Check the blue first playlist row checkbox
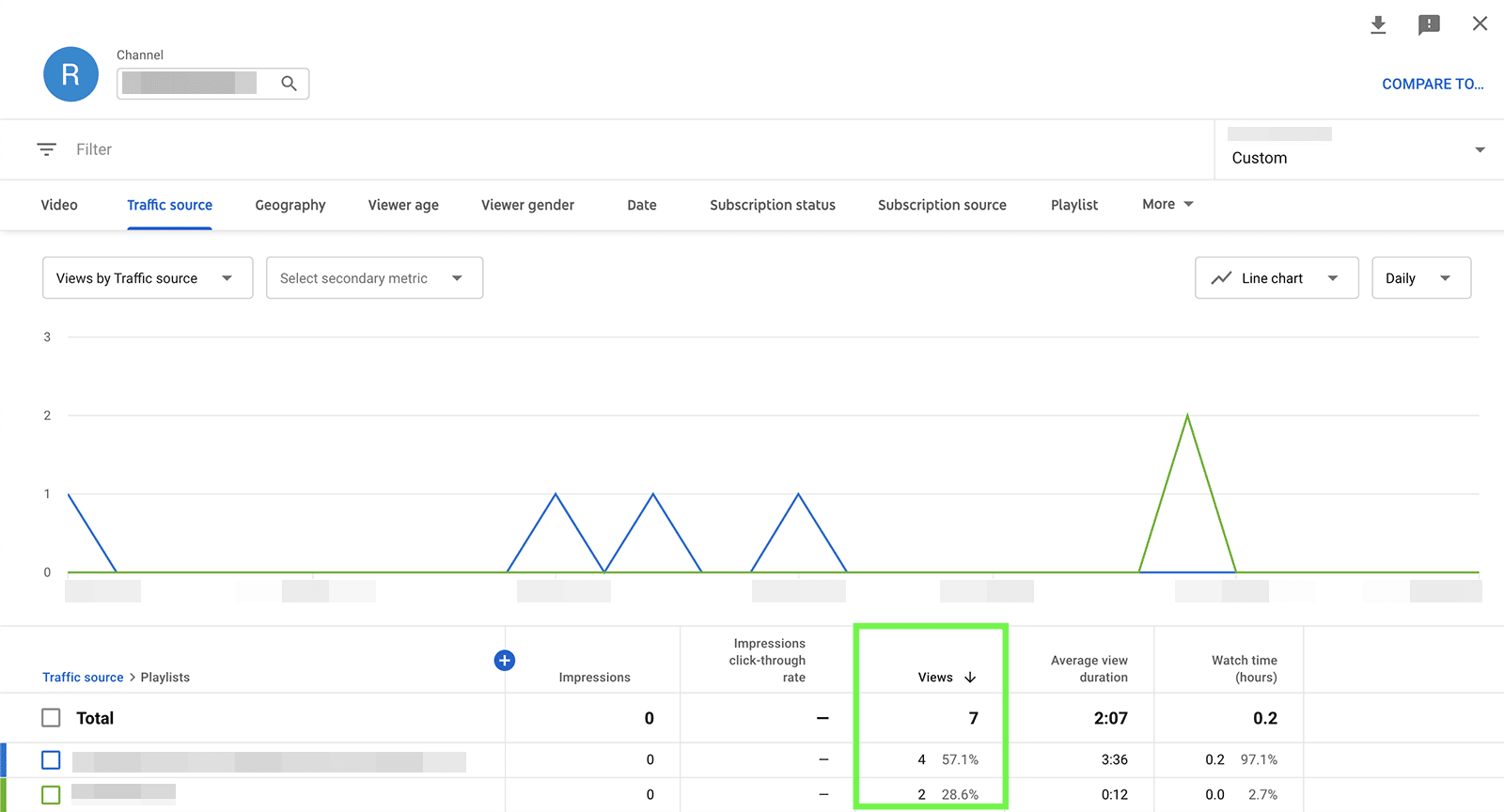The width and height of the screenshot is (1504, 812). pos(51,759)
